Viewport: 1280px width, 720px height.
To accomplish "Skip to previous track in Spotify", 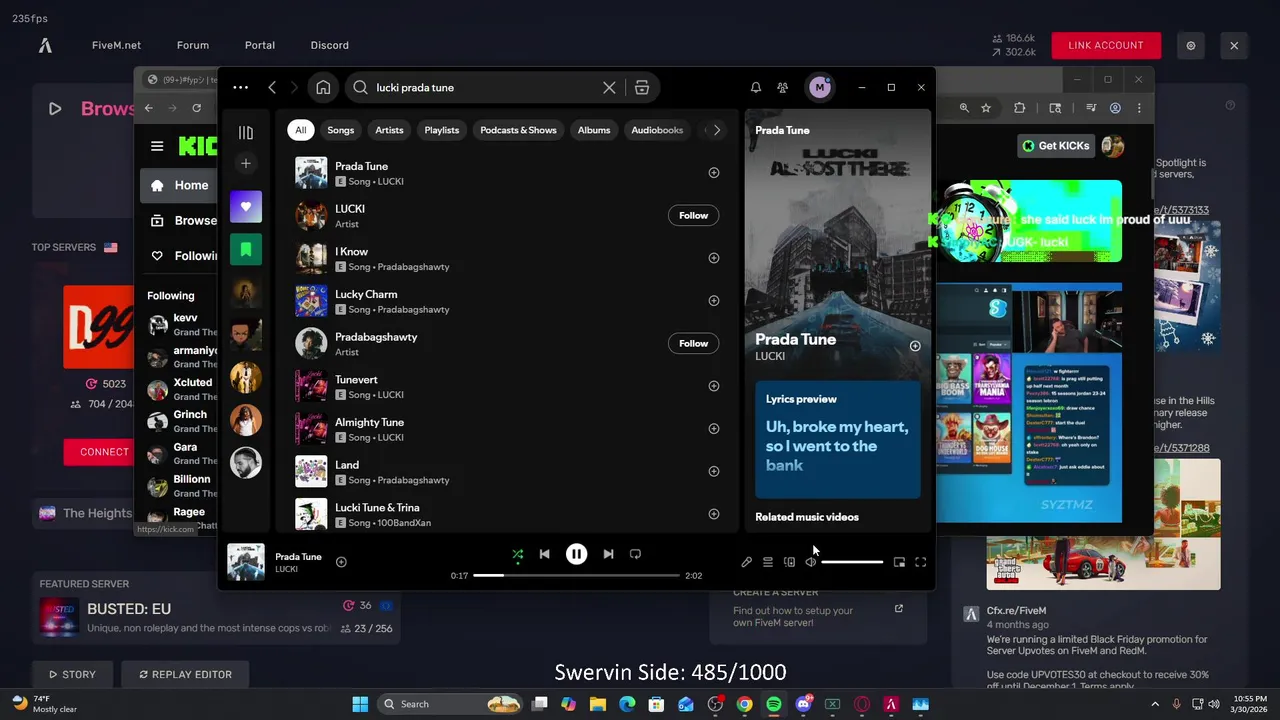I will pos(544,554).
